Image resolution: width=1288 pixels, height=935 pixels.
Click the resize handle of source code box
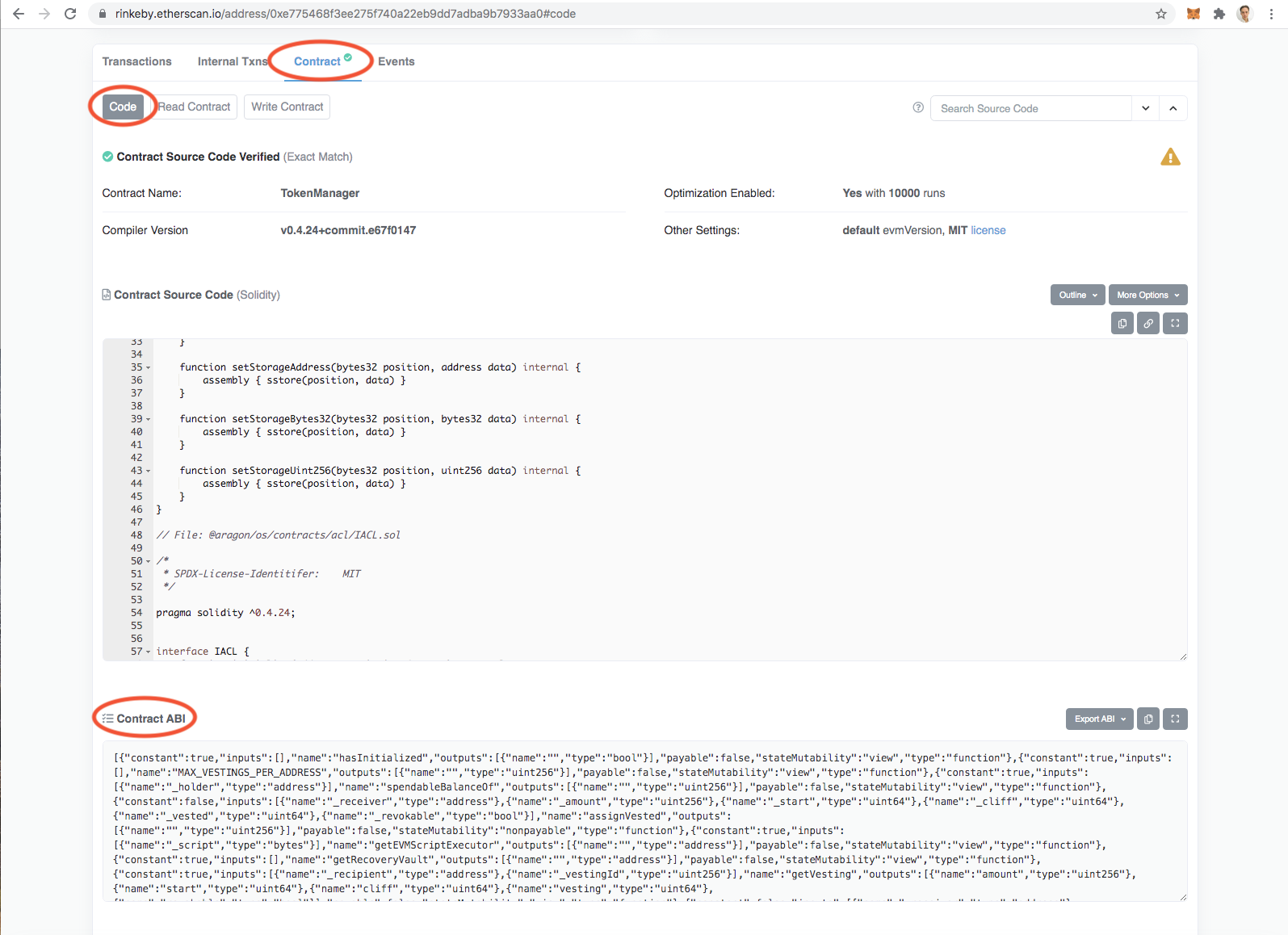[x=1183, y=656]
